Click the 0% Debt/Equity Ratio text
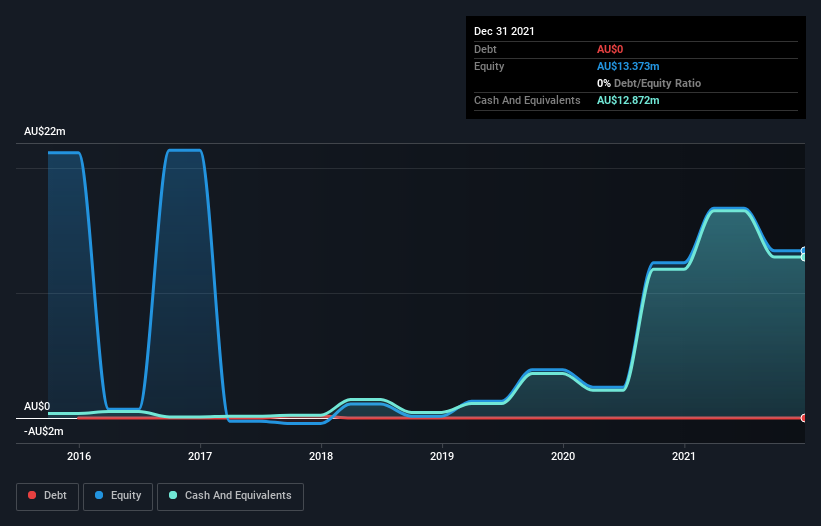Viewport: 821px width, 526px height. [649, 83]
